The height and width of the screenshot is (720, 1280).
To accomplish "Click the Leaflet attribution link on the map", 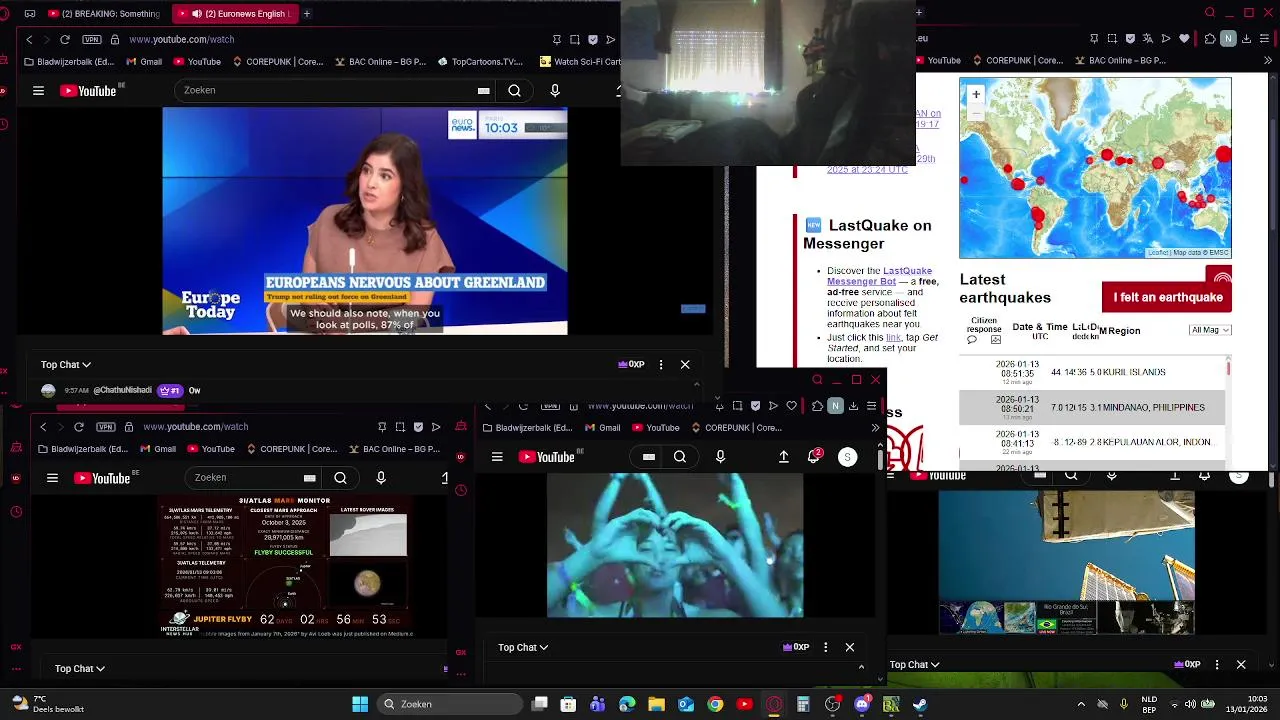I will click(x=1158, y=252).
